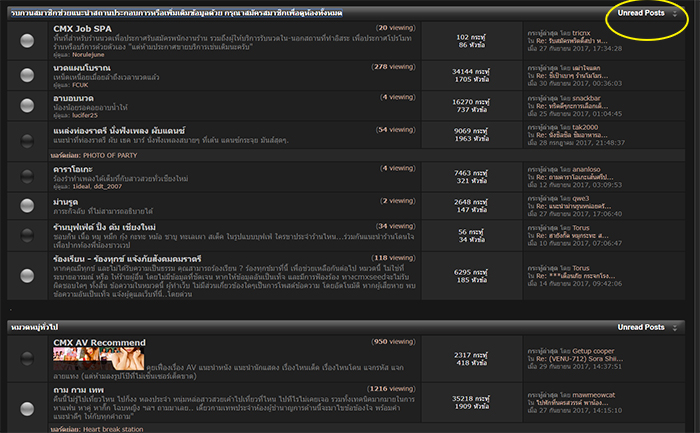Click the CMX AV Recommend banner thumbnail
The width and height of the screenshot is (700, 433).
coord(99,359)
